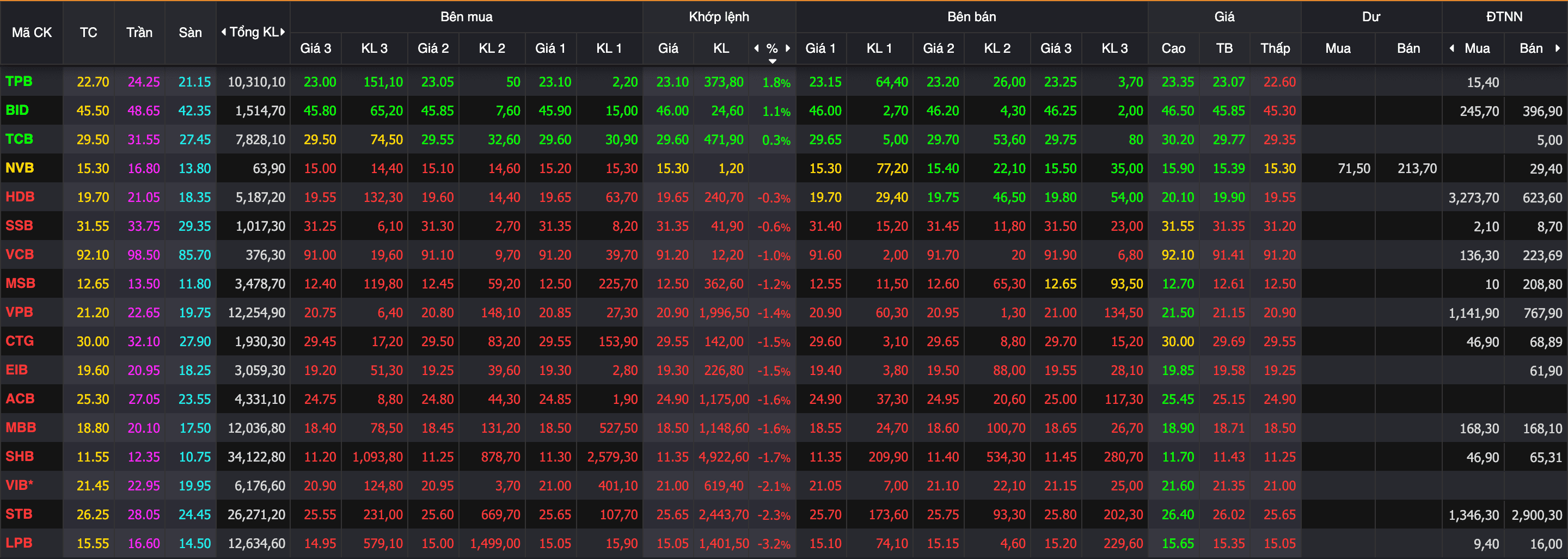Open MSB stock details
This screenshot has width=1568, height=559.
pos(20,284)
